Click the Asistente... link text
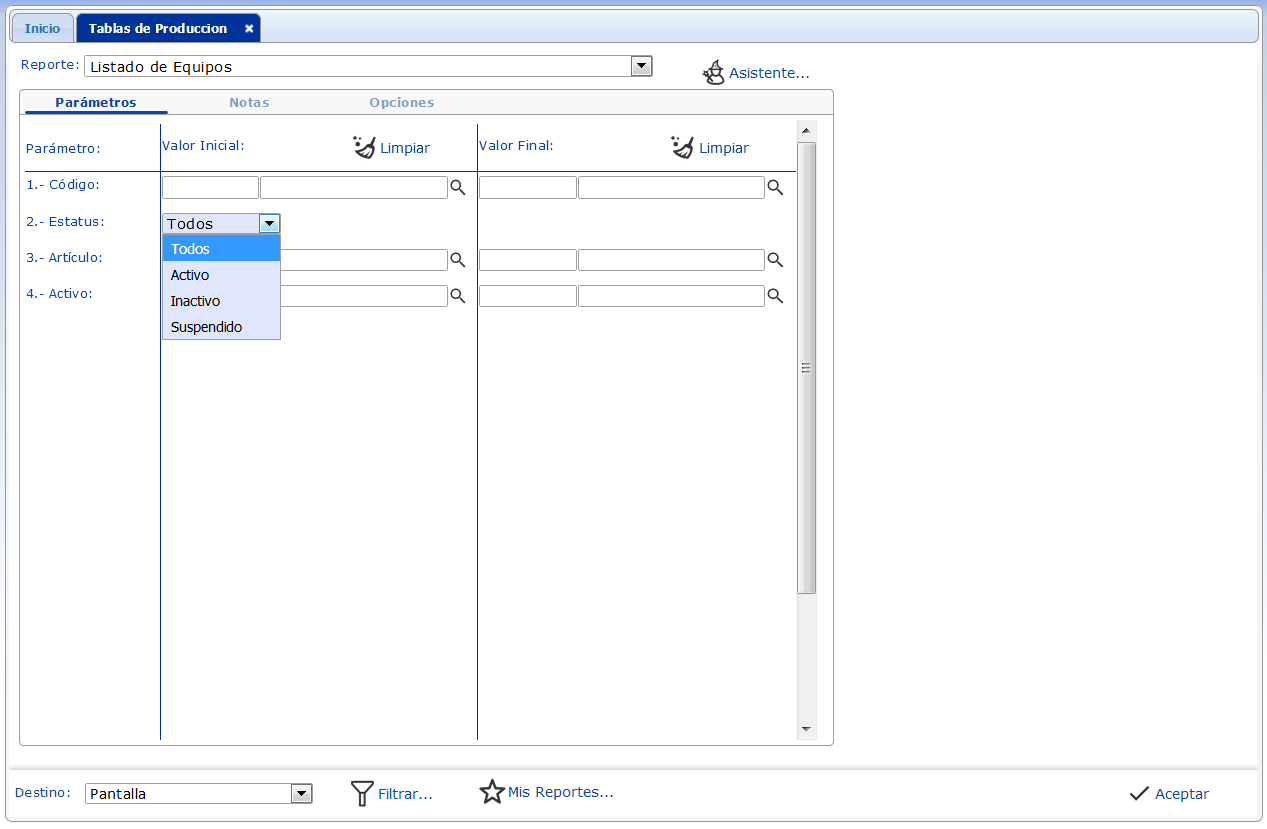Image resolution: width=1267 pixels, height=829 pixels. 769,73
